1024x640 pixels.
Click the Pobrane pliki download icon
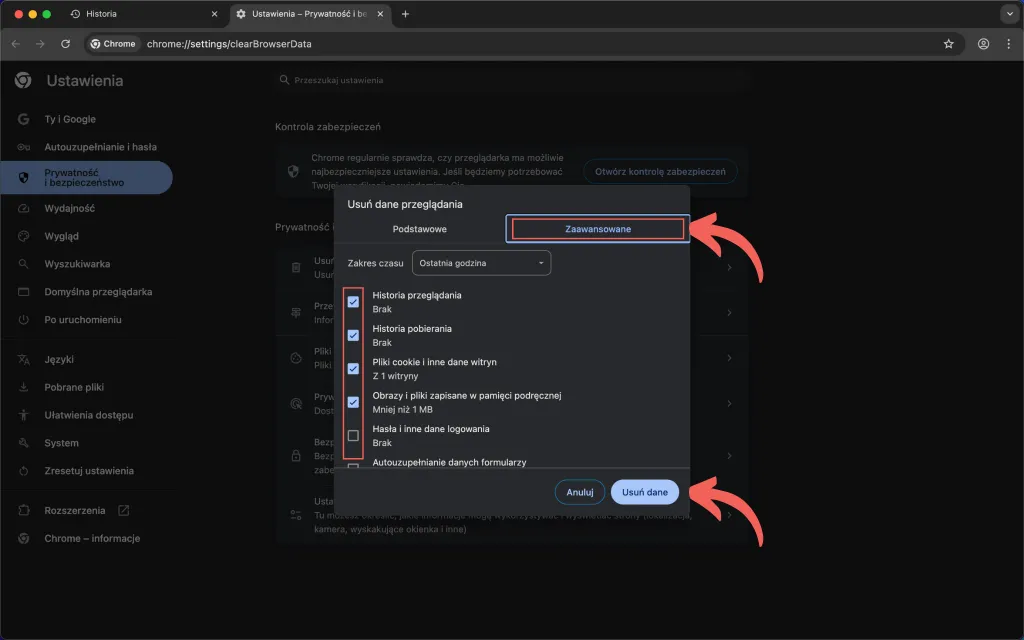[22, 387]
